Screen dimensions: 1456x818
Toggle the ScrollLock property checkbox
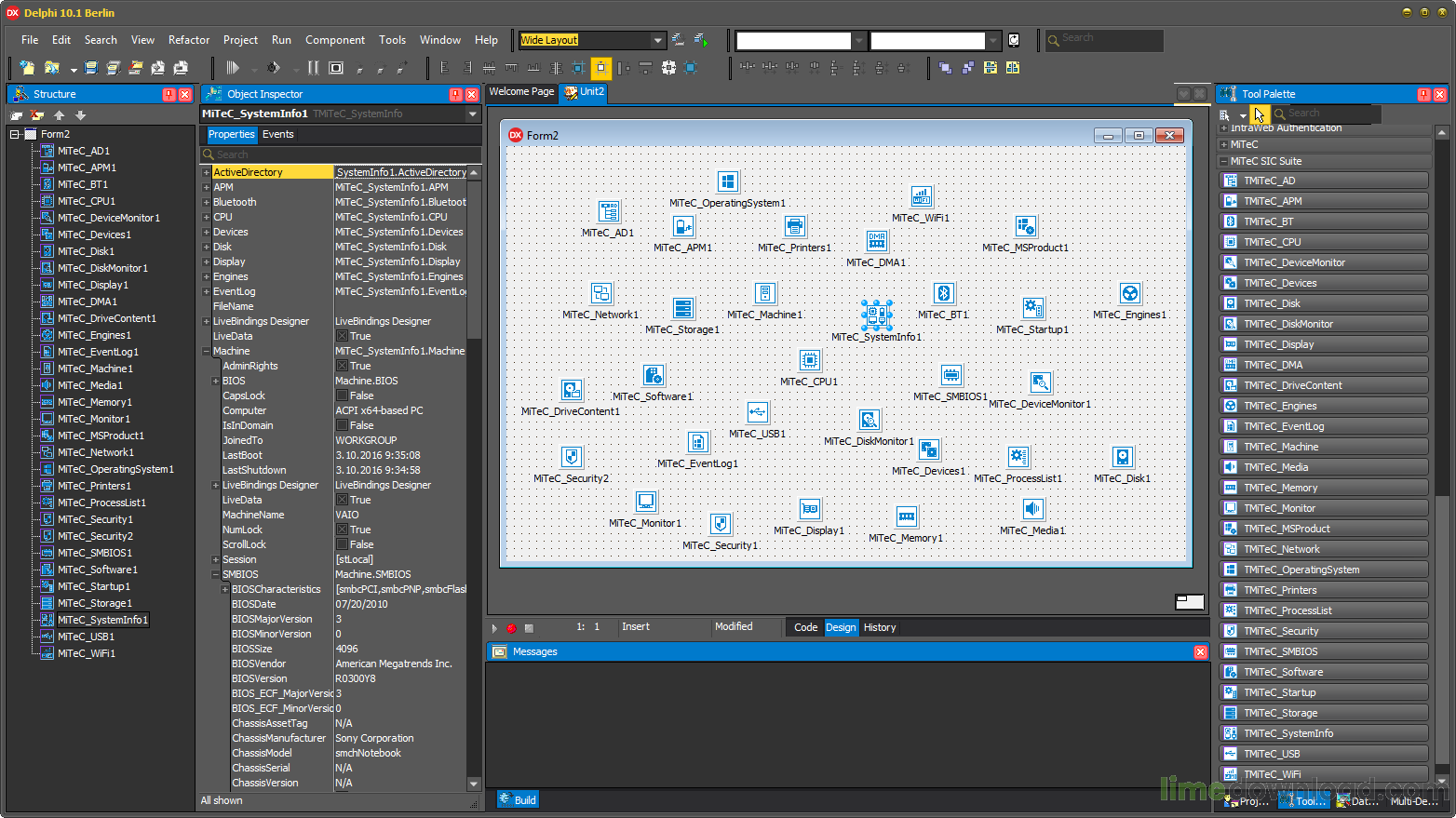point(342,544)
